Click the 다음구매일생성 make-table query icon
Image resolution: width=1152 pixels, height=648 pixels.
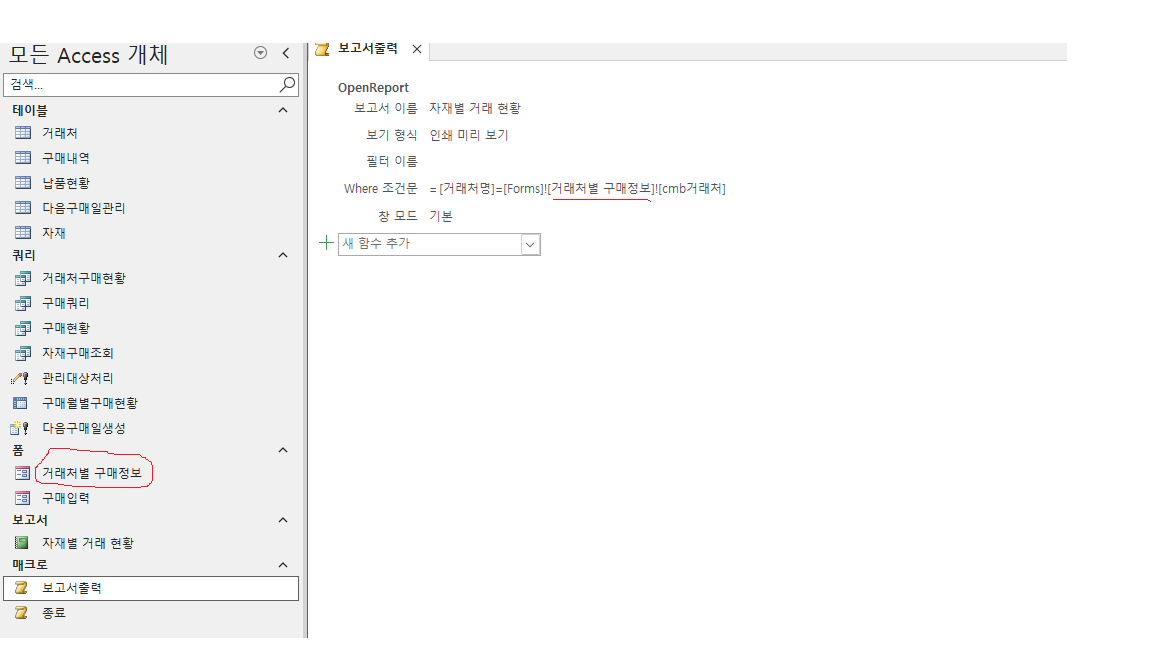pyautogui.click(x=20, y=428)
